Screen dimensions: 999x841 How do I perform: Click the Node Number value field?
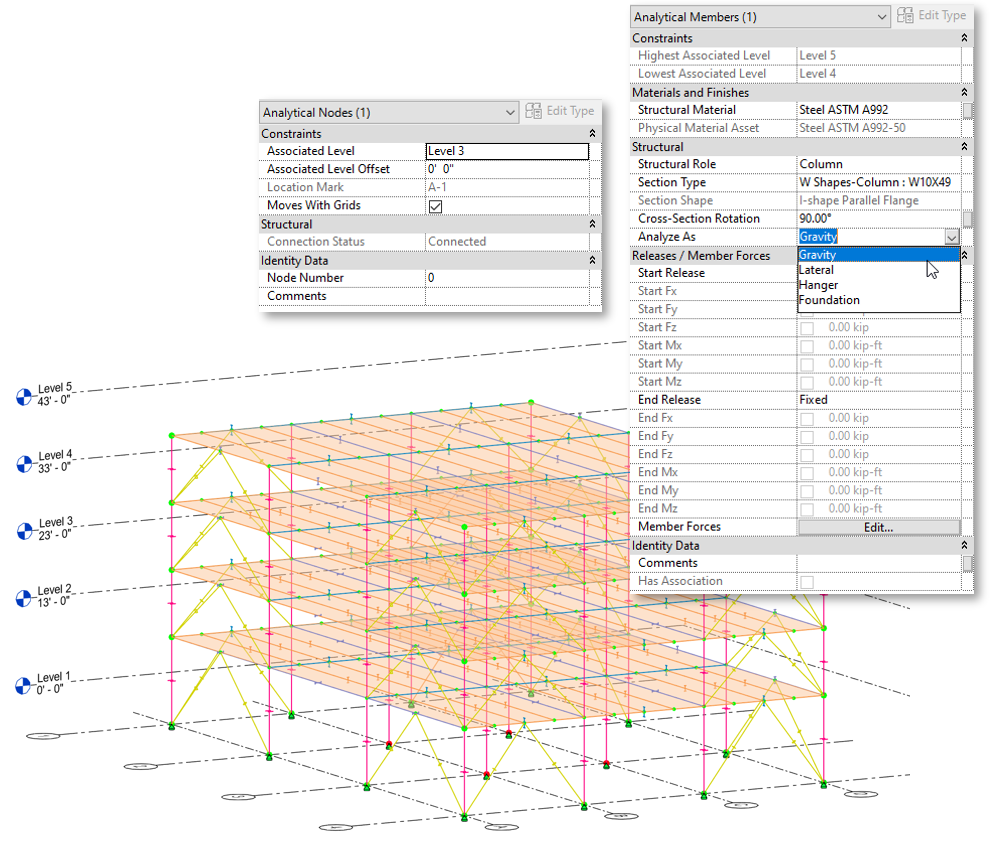point(507,278)
